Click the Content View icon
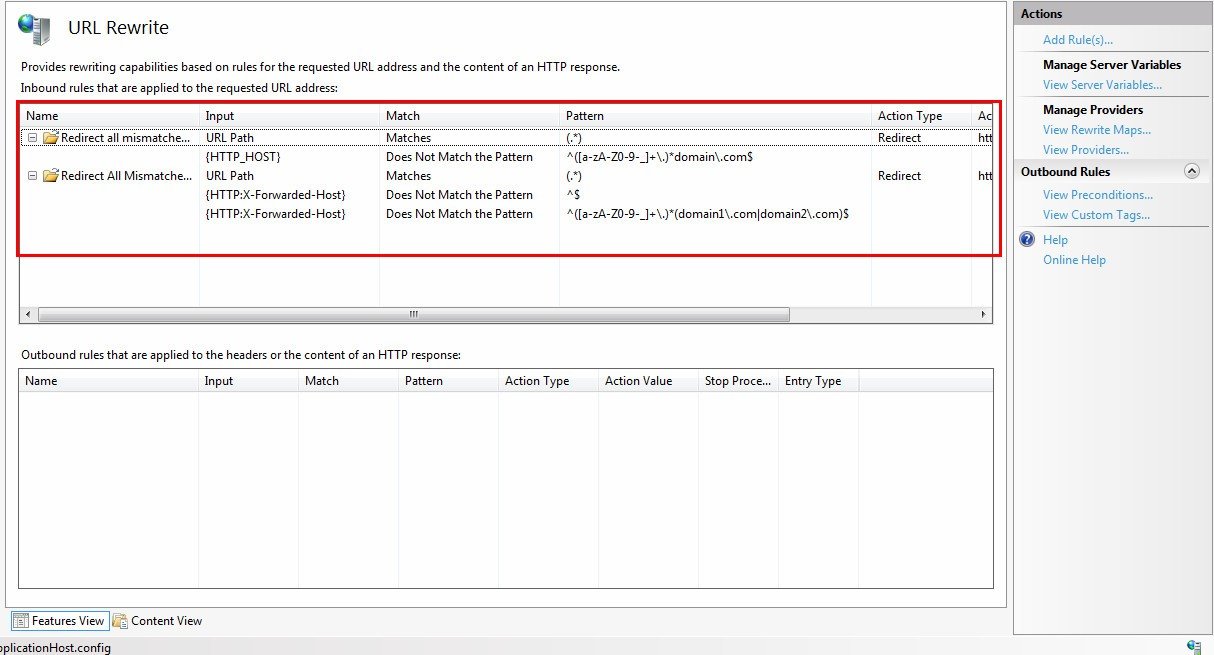 (119, 621)
